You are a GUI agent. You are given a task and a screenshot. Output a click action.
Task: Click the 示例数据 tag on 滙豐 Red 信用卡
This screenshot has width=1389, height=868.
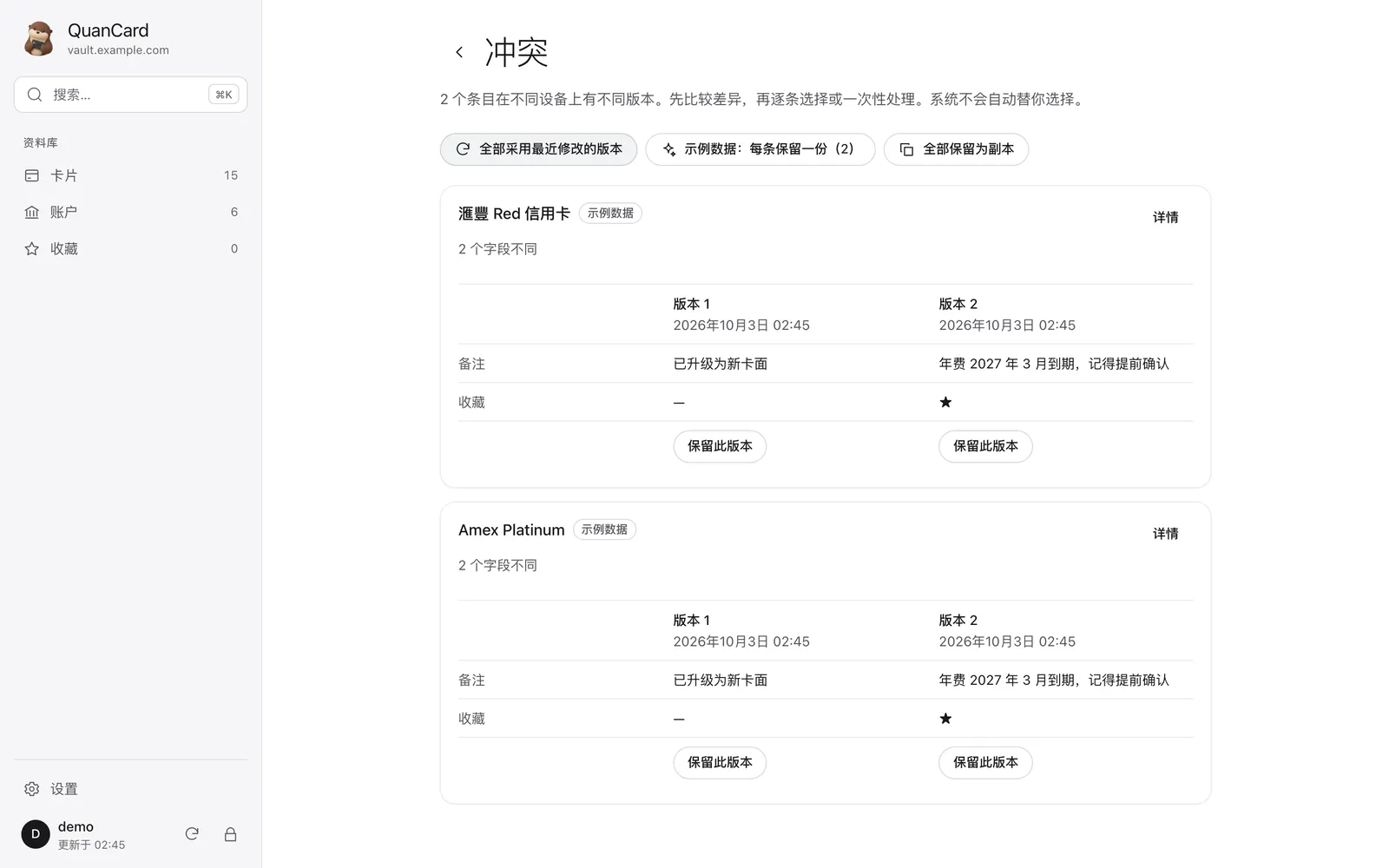pyautogui.click(x=610, y=214)
